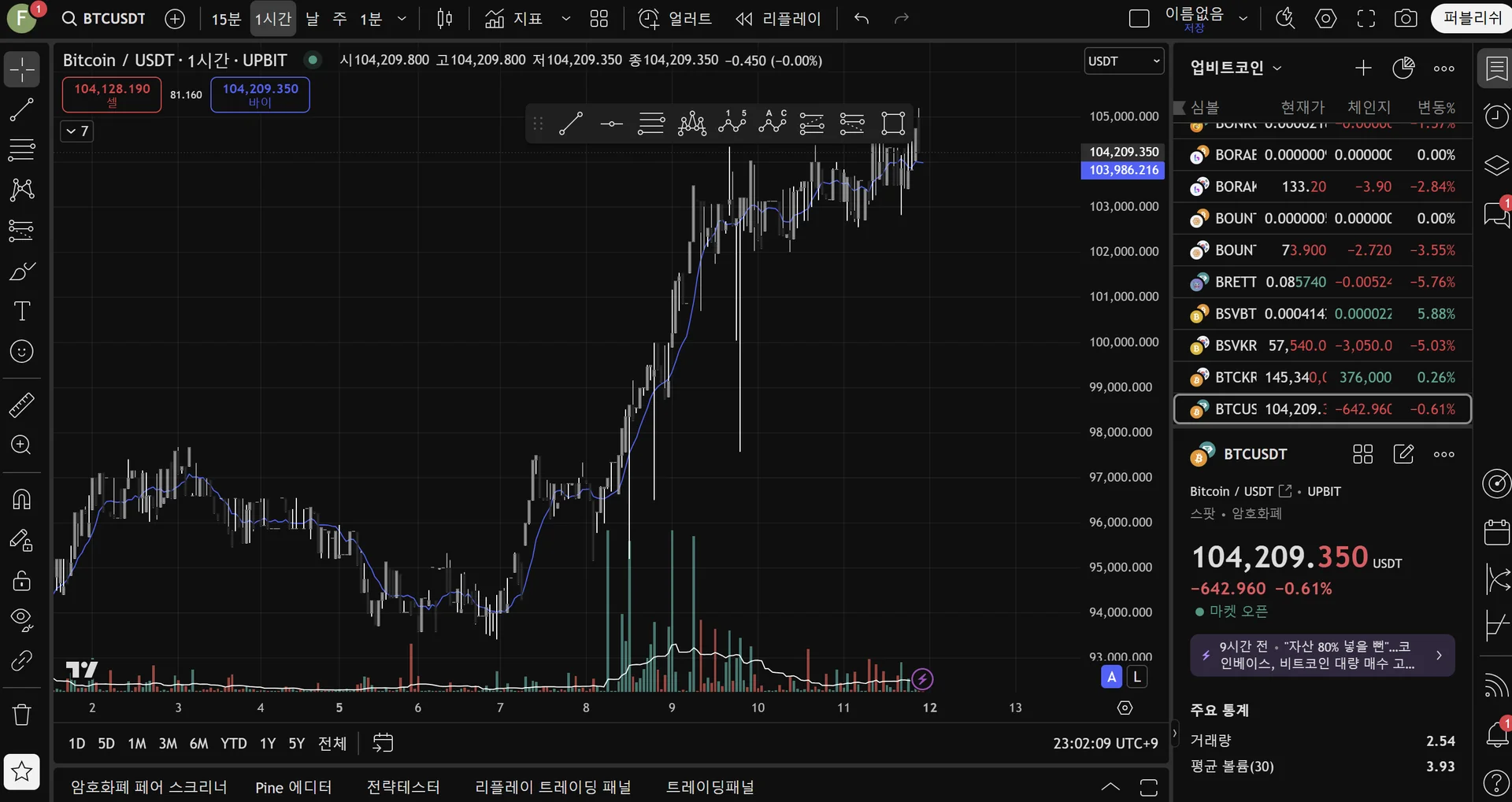Open the Fibonacci retracement tools

coord(22,150)
